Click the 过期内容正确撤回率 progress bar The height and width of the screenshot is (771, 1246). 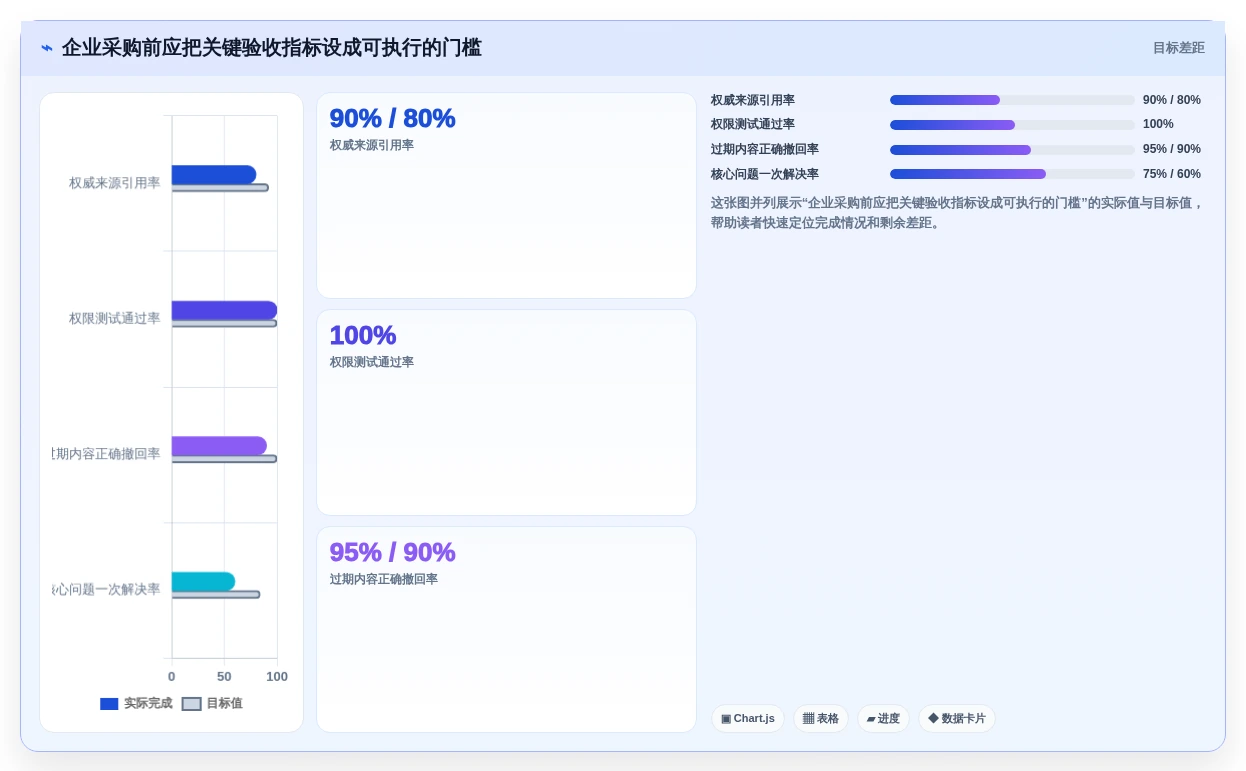(x=1012, y=150)
